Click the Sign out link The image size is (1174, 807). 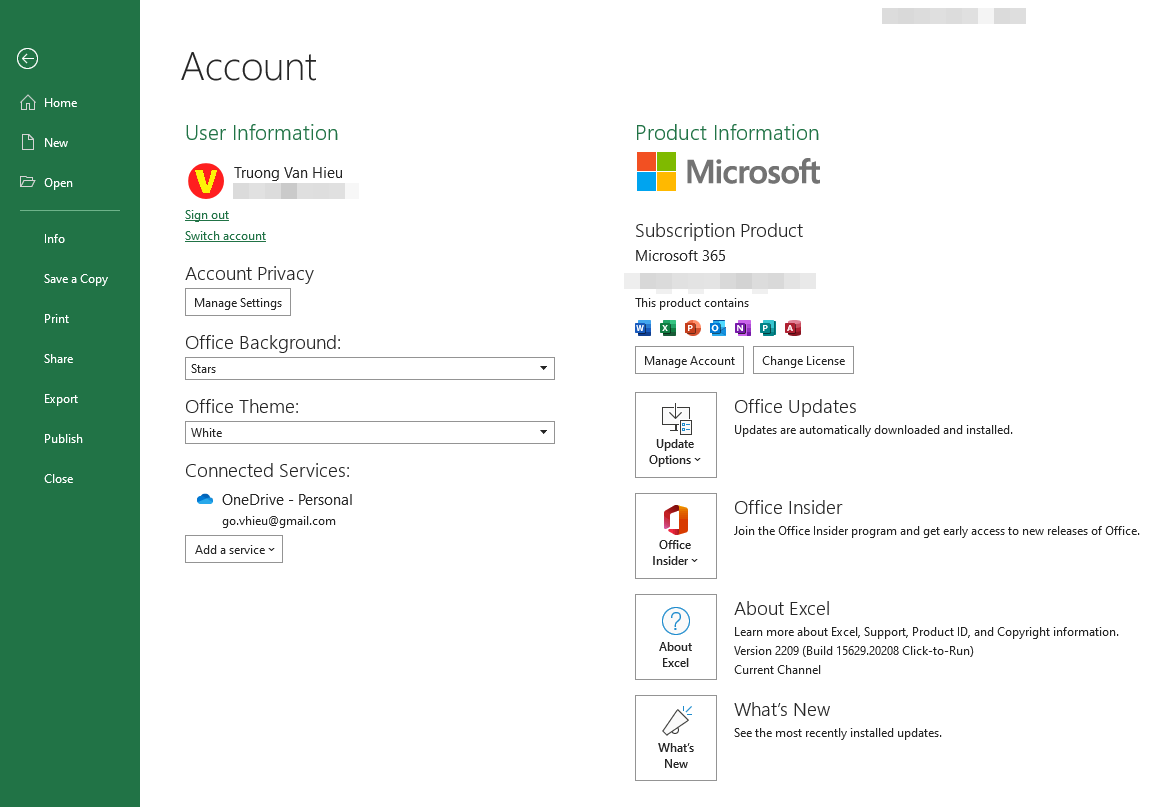(x=207, y=215)
